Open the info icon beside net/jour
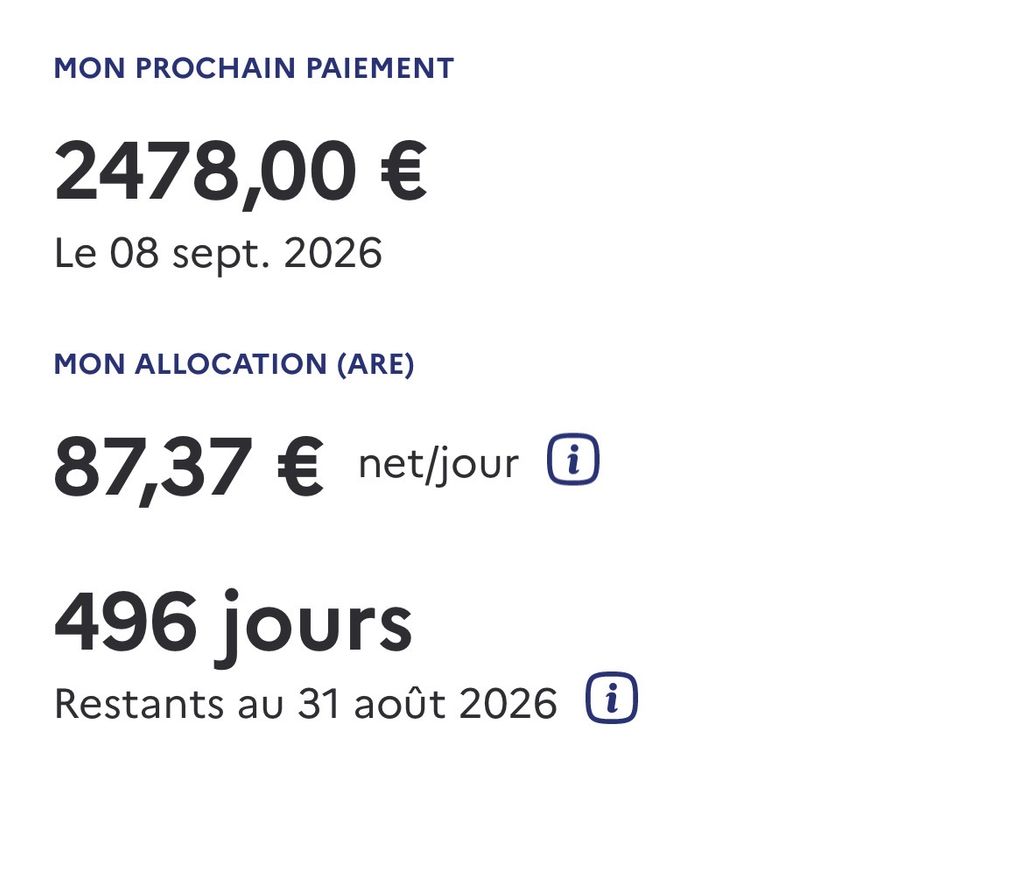Image resolution: width=1024 pixels, height=872 pixels. click(x=573, y=459)
